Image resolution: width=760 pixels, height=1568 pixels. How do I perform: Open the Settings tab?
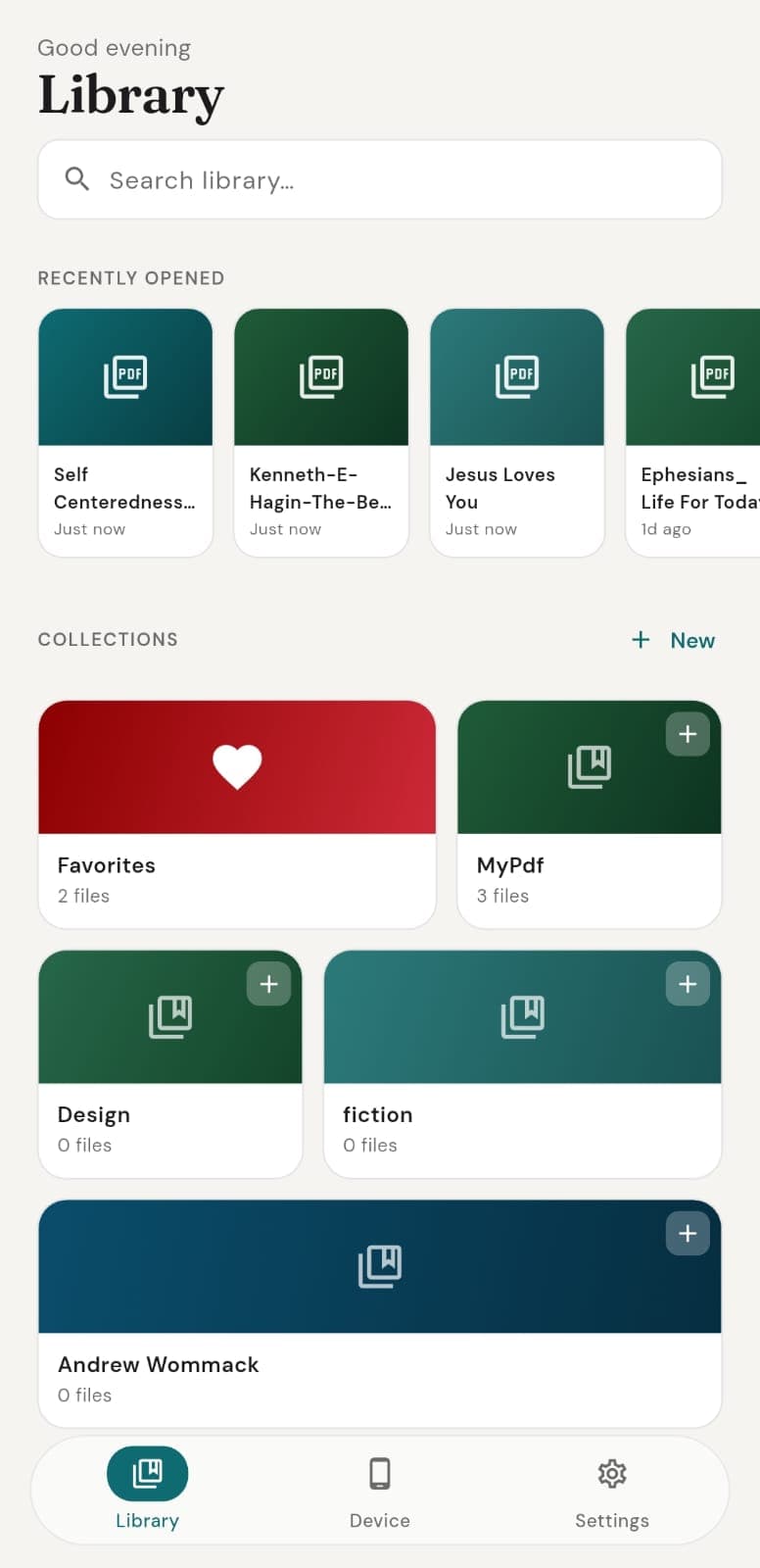(x=612, y=1492)
